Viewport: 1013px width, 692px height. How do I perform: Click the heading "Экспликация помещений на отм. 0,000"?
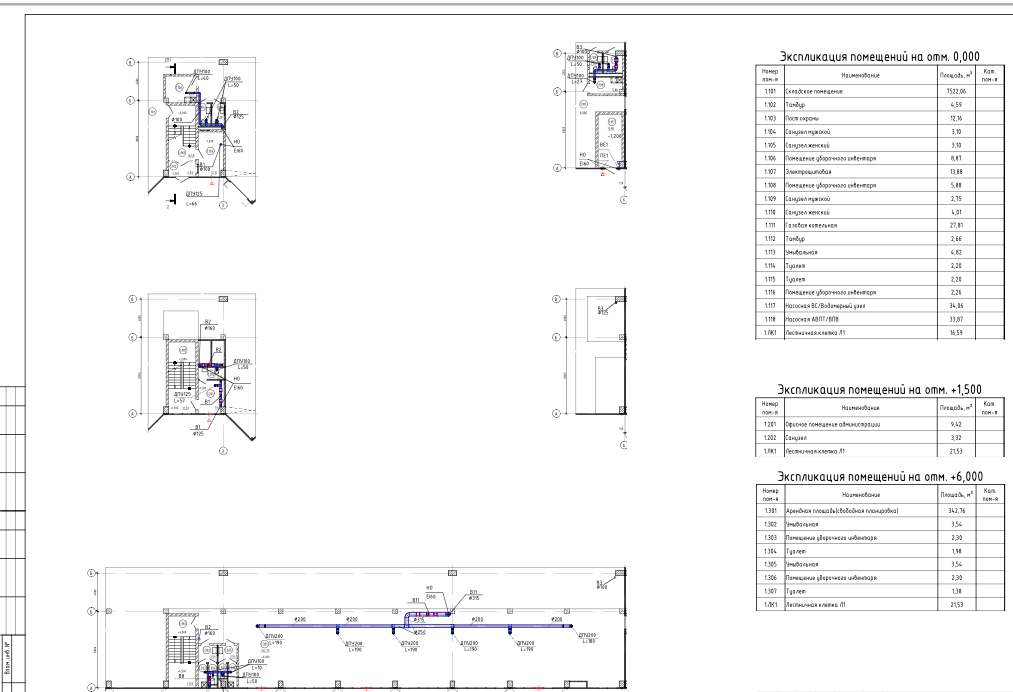click(879, 57)
